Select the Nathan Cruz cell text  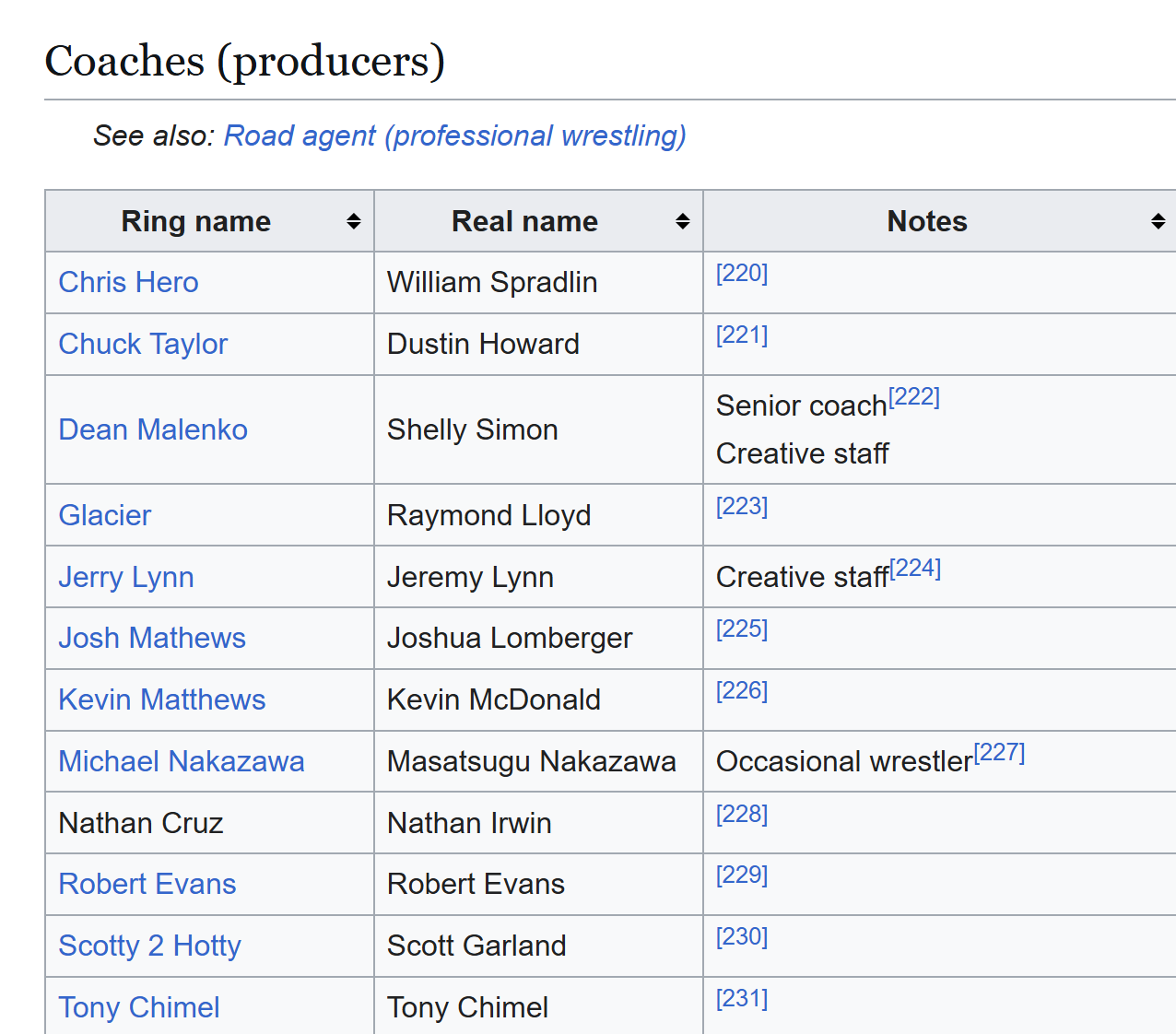click(x=140, y=823)
